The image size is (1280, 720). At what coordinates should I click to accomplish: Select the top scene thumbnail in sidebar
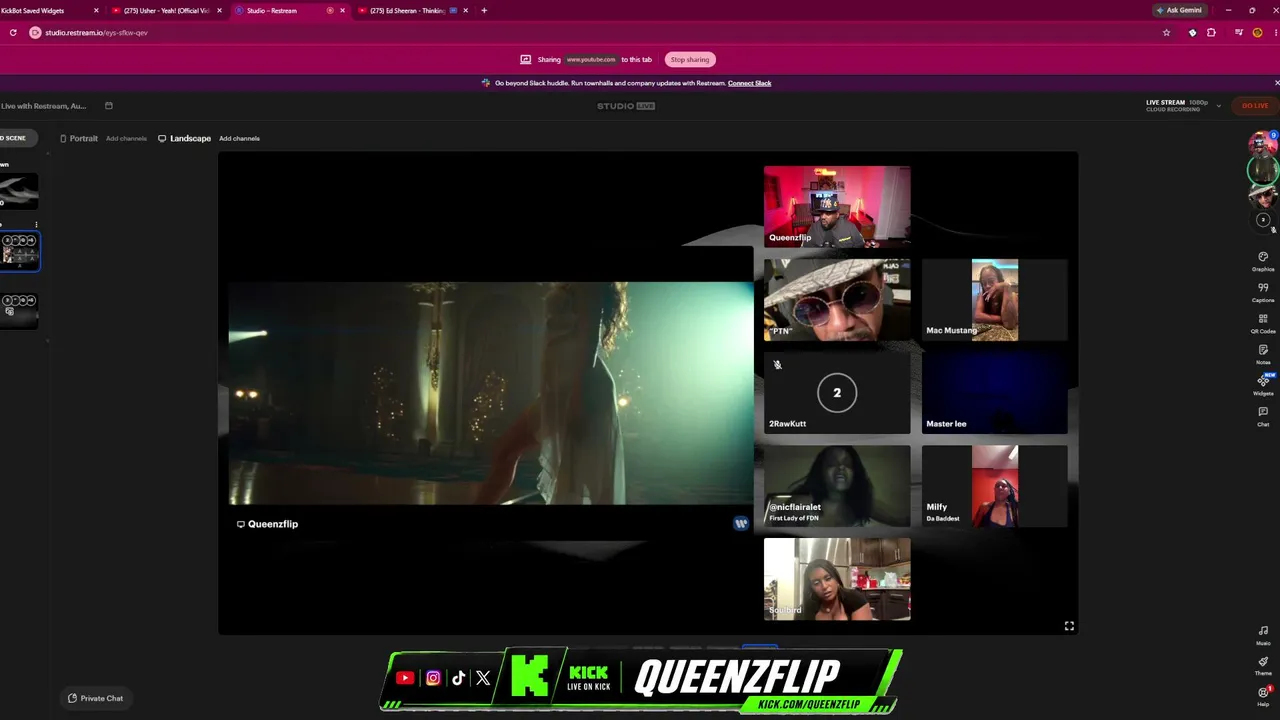coord(19,191)
